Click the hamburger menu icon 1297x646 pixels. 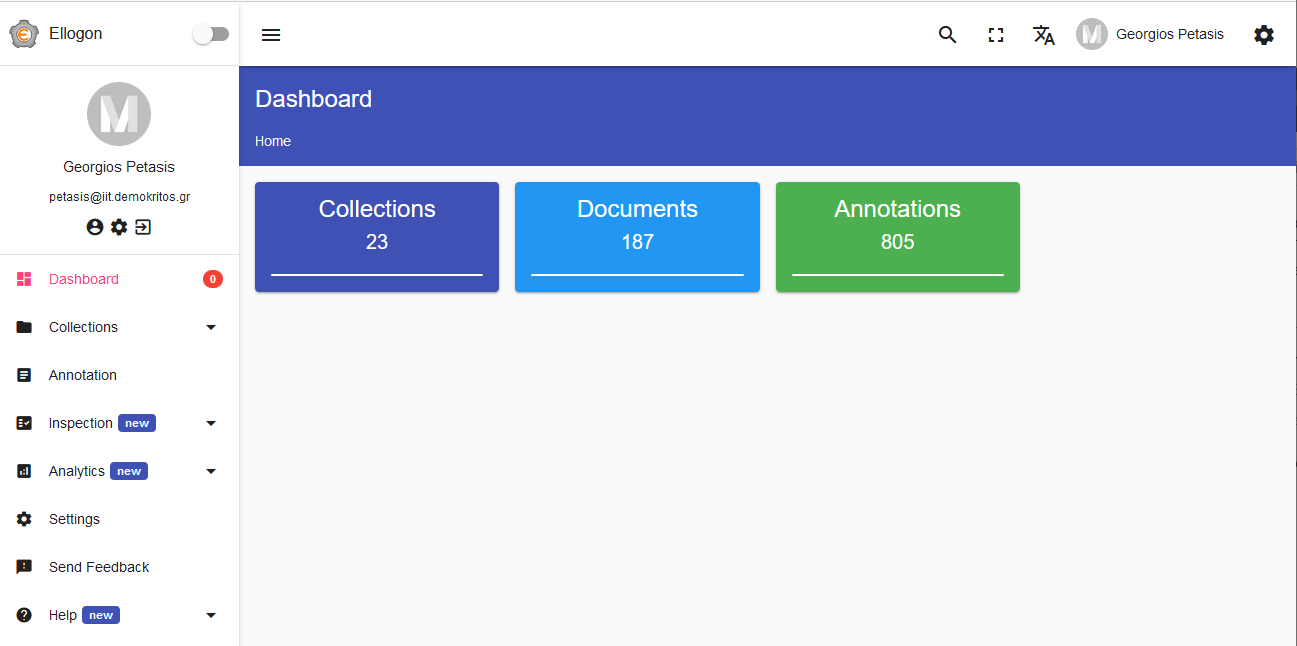271,34
